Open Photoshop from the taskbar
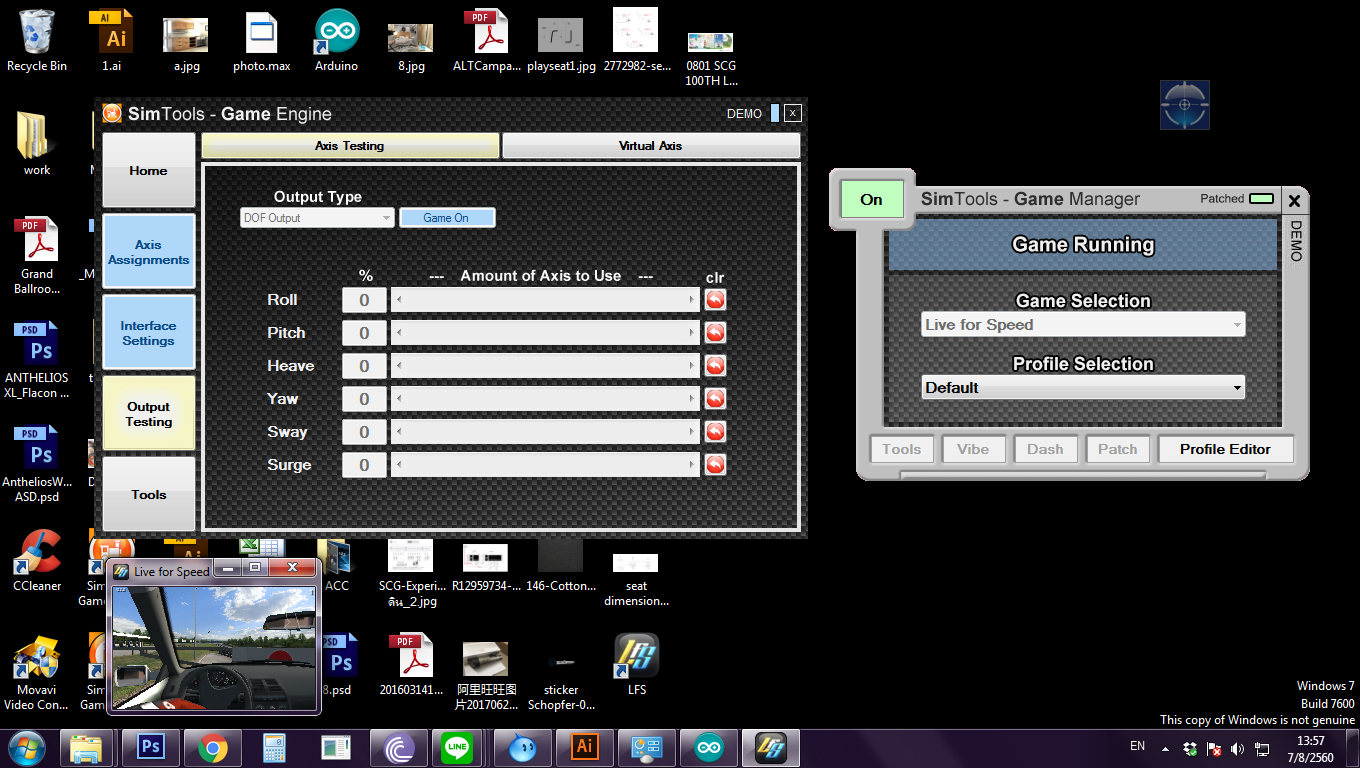 151,747
